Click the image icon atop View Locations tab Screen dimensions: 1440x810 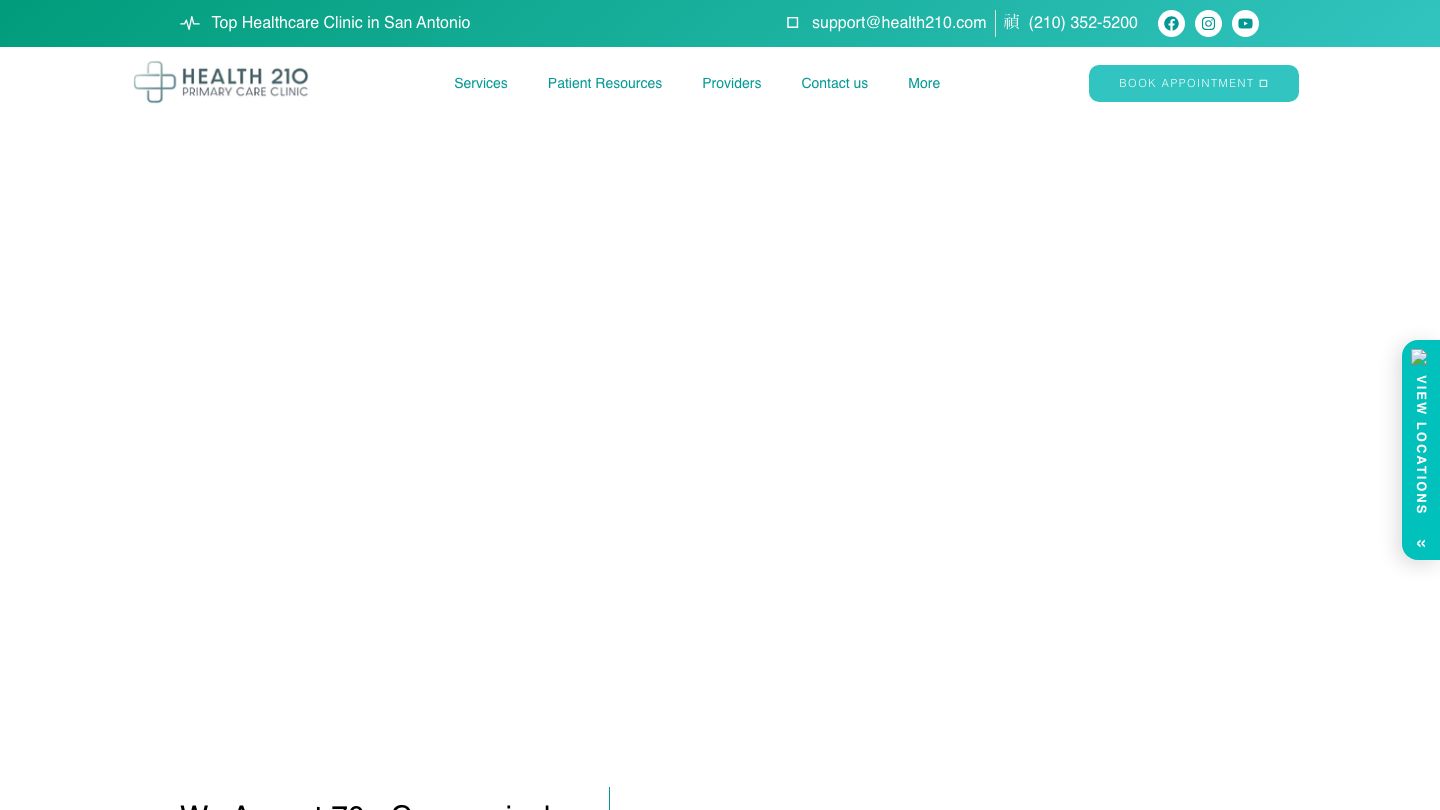[1419, 357]
